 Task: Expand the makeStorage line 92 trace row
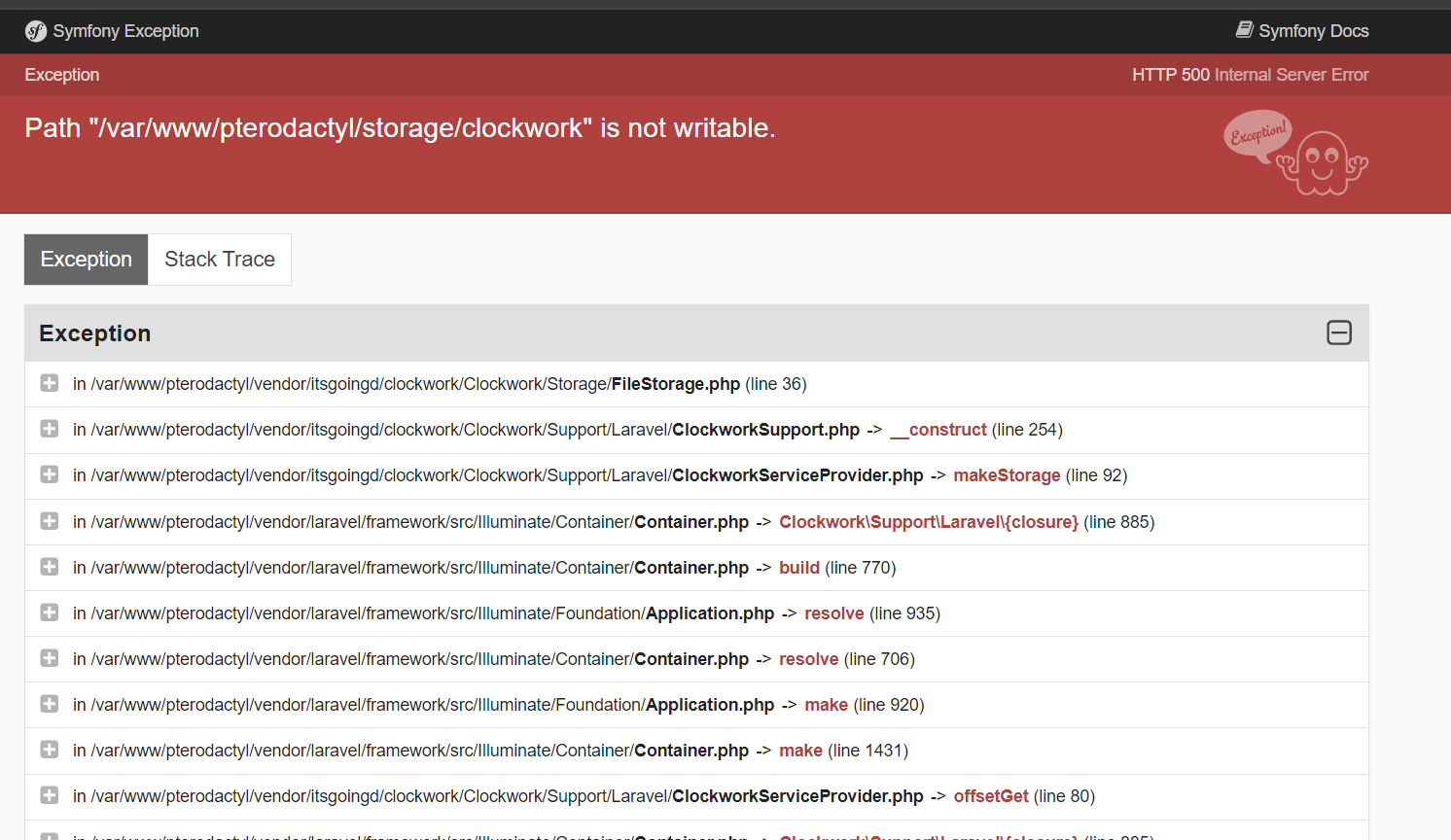pyautogui.click(x=50, y=474)
